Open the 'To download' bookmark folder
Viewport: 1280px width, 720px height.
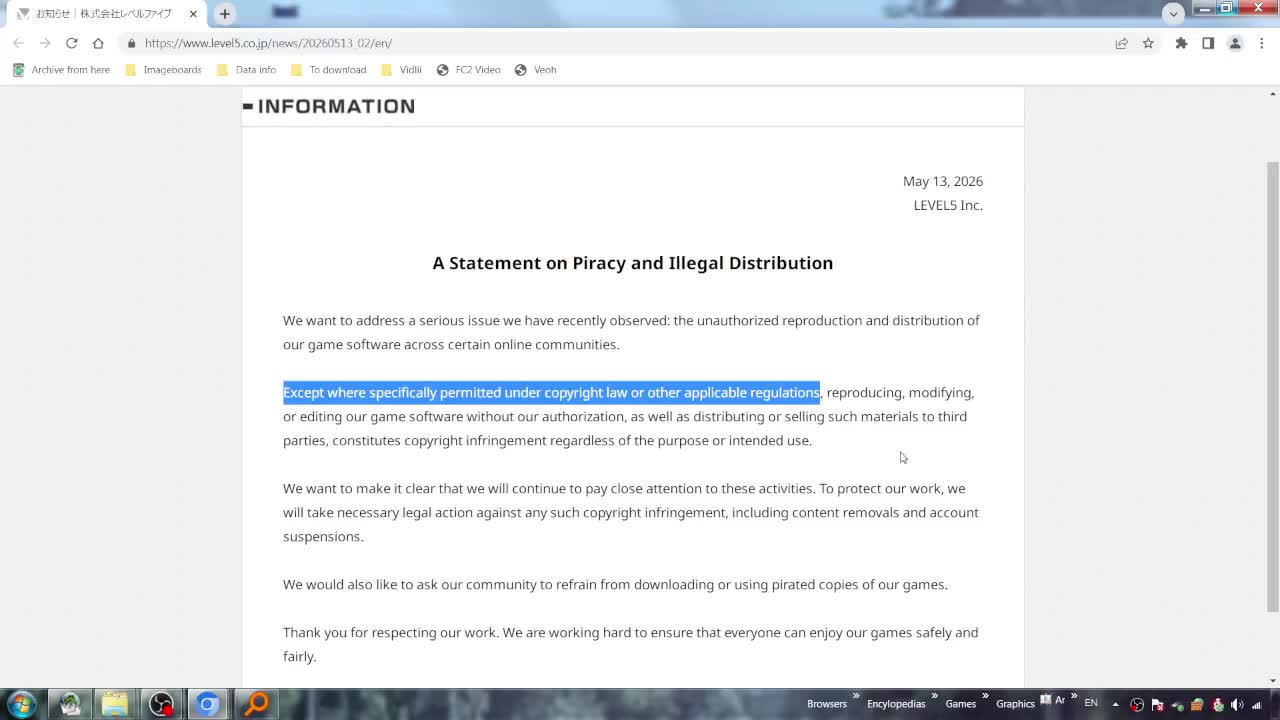(328, 70)
